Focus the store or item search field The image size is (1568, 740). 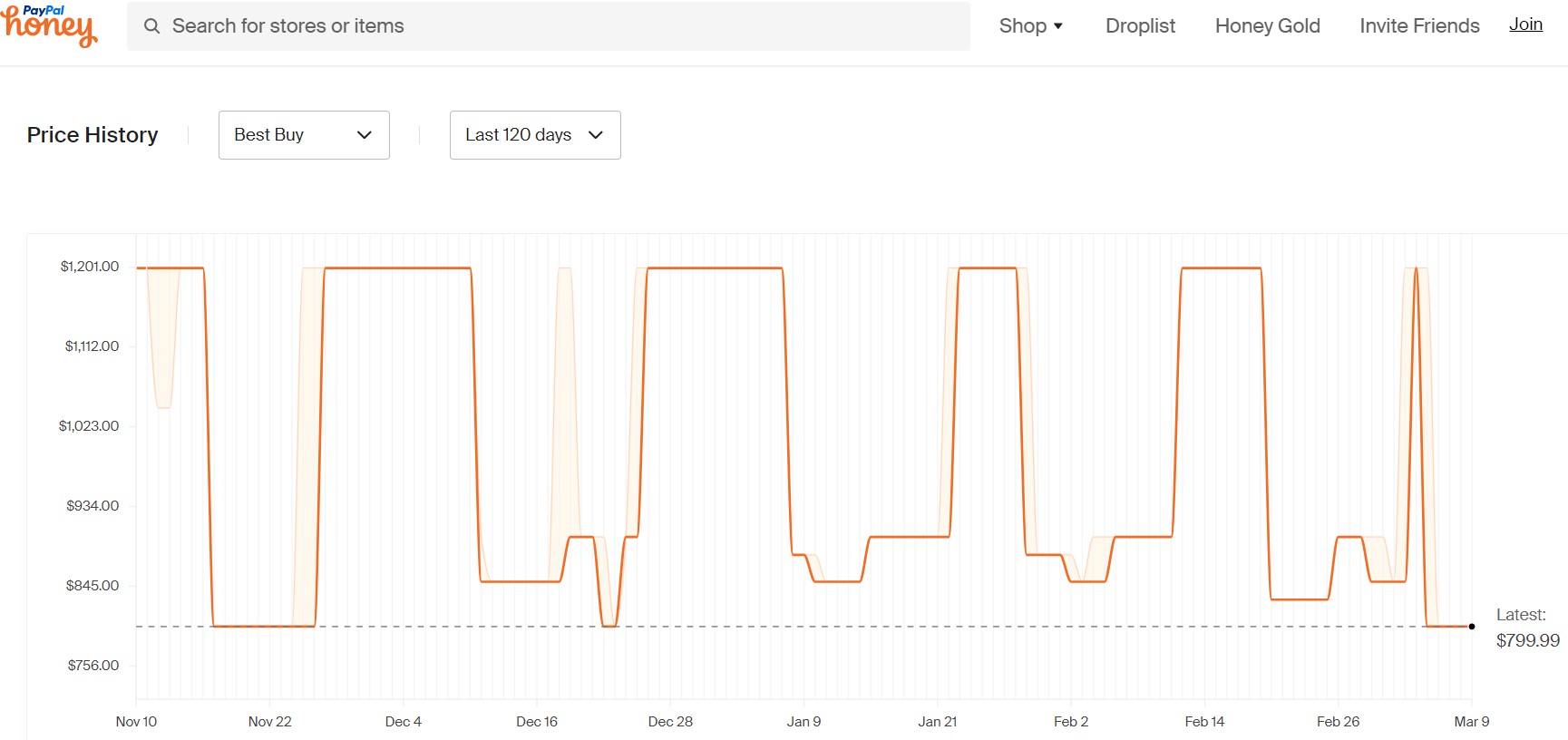click(x=549, y=26)
